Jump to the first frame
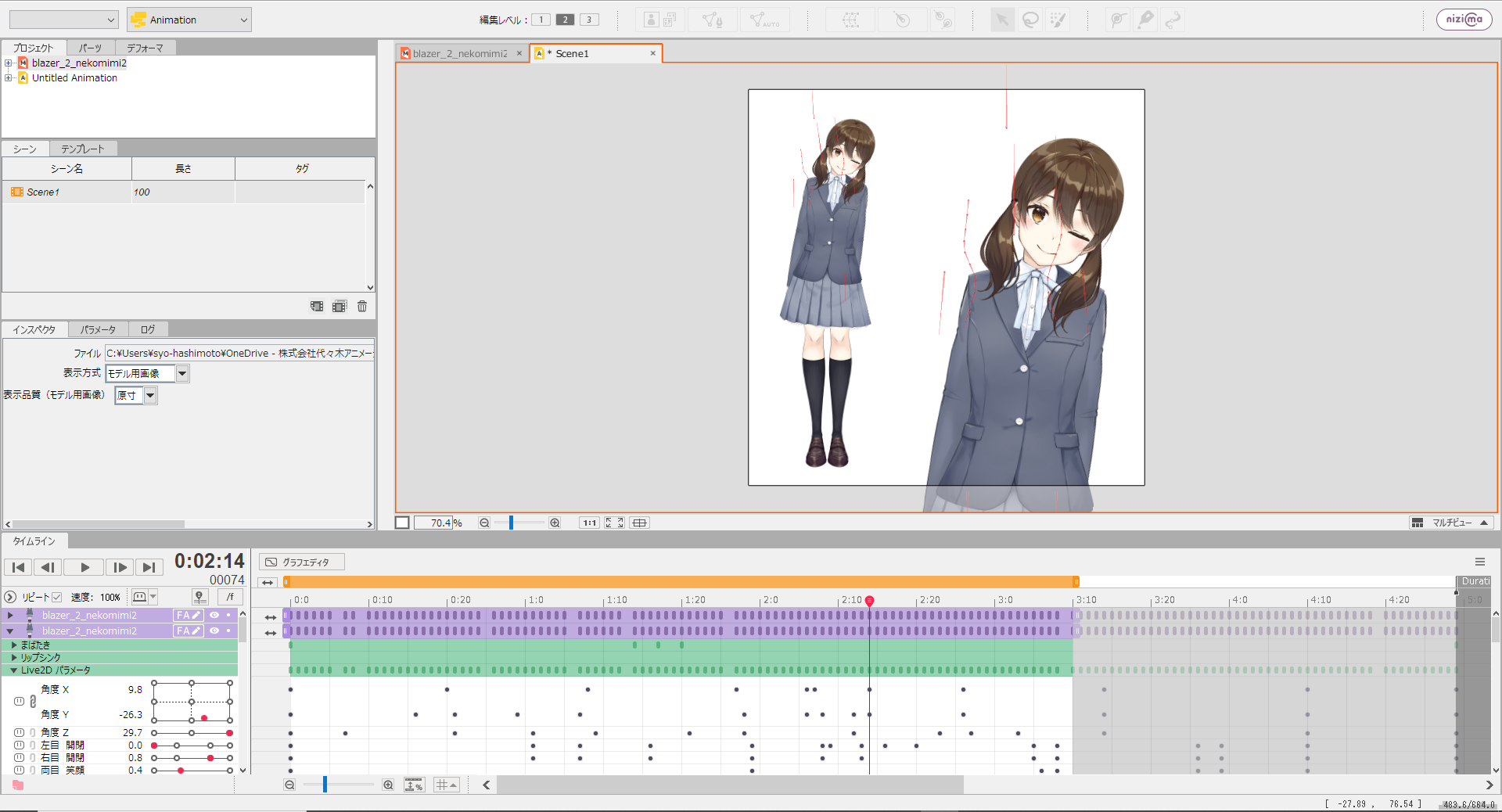The width and height of the screenshot is (1502, 812). 18,568
